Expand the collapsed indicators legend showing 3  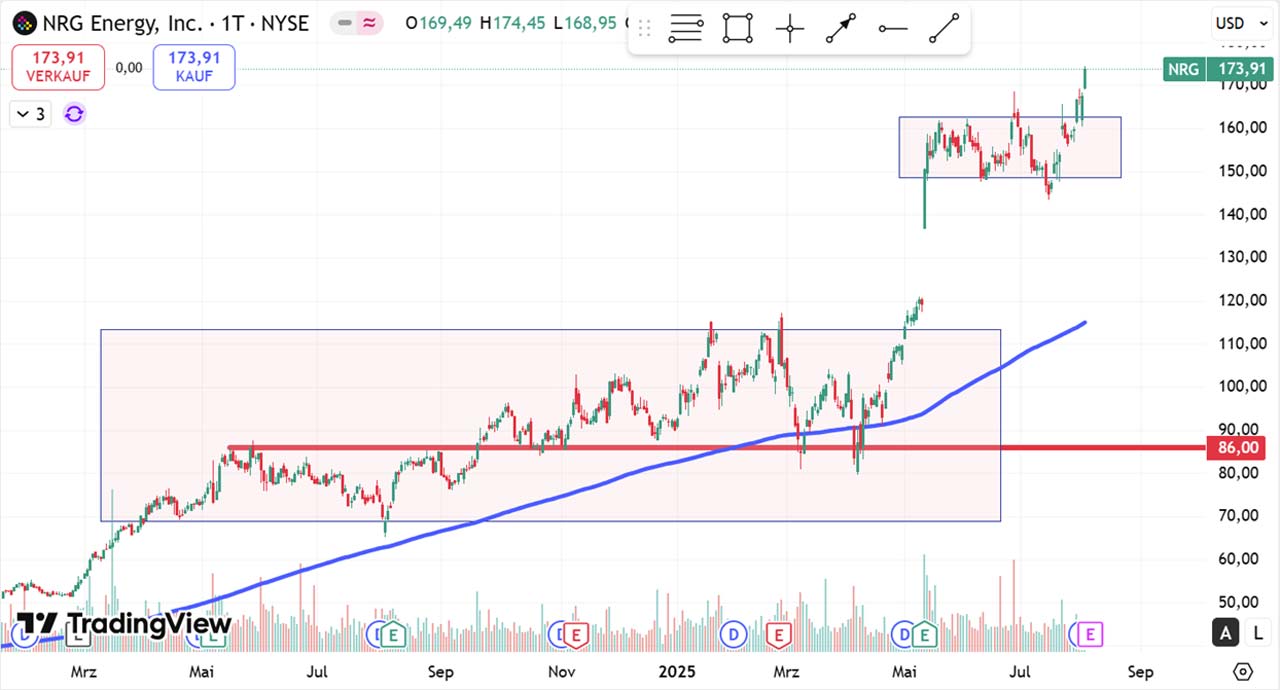coord(29,114)
